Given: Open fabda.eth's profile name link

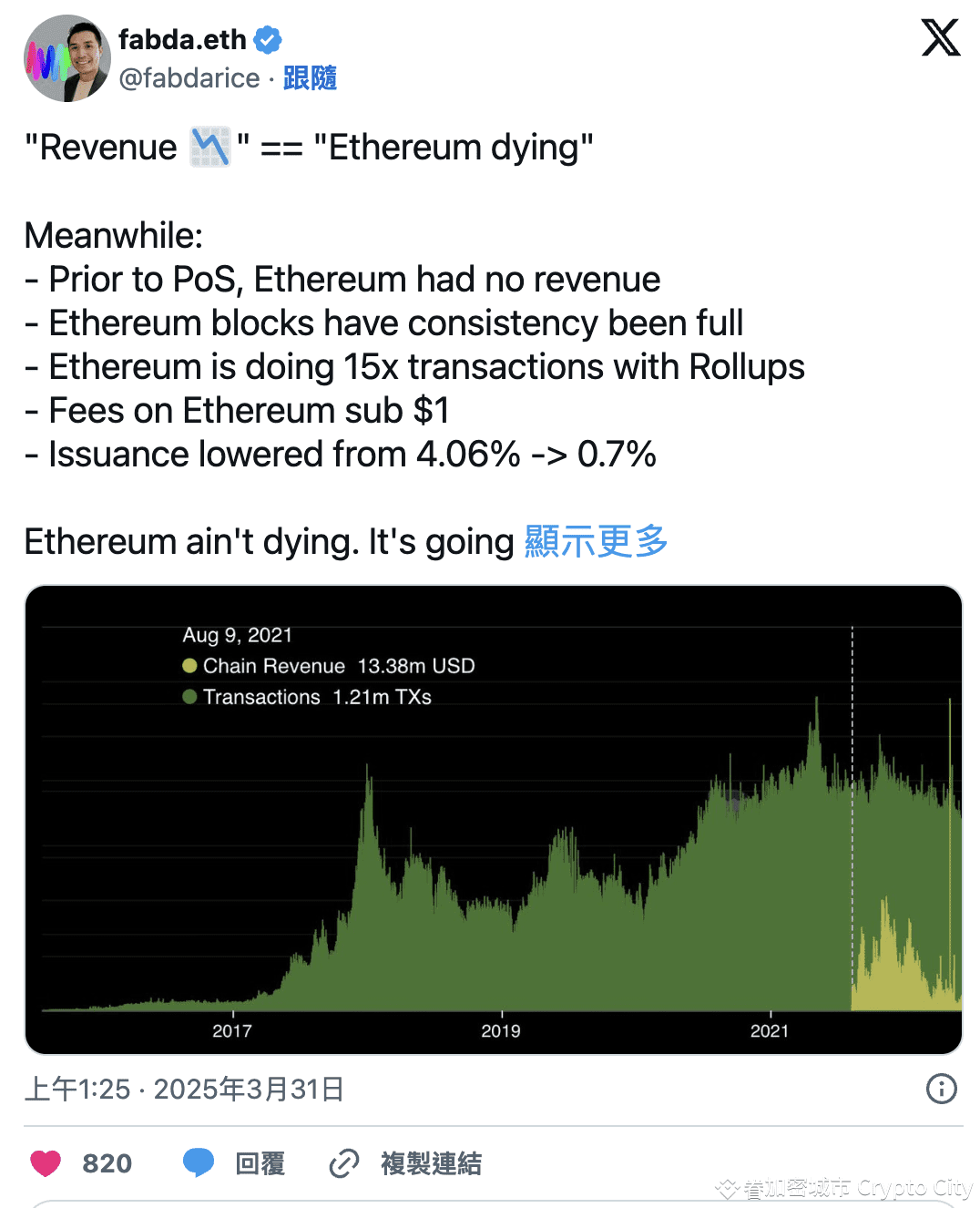Looking at the screenshot, I should pyautogui.click(x=180, y=38).
